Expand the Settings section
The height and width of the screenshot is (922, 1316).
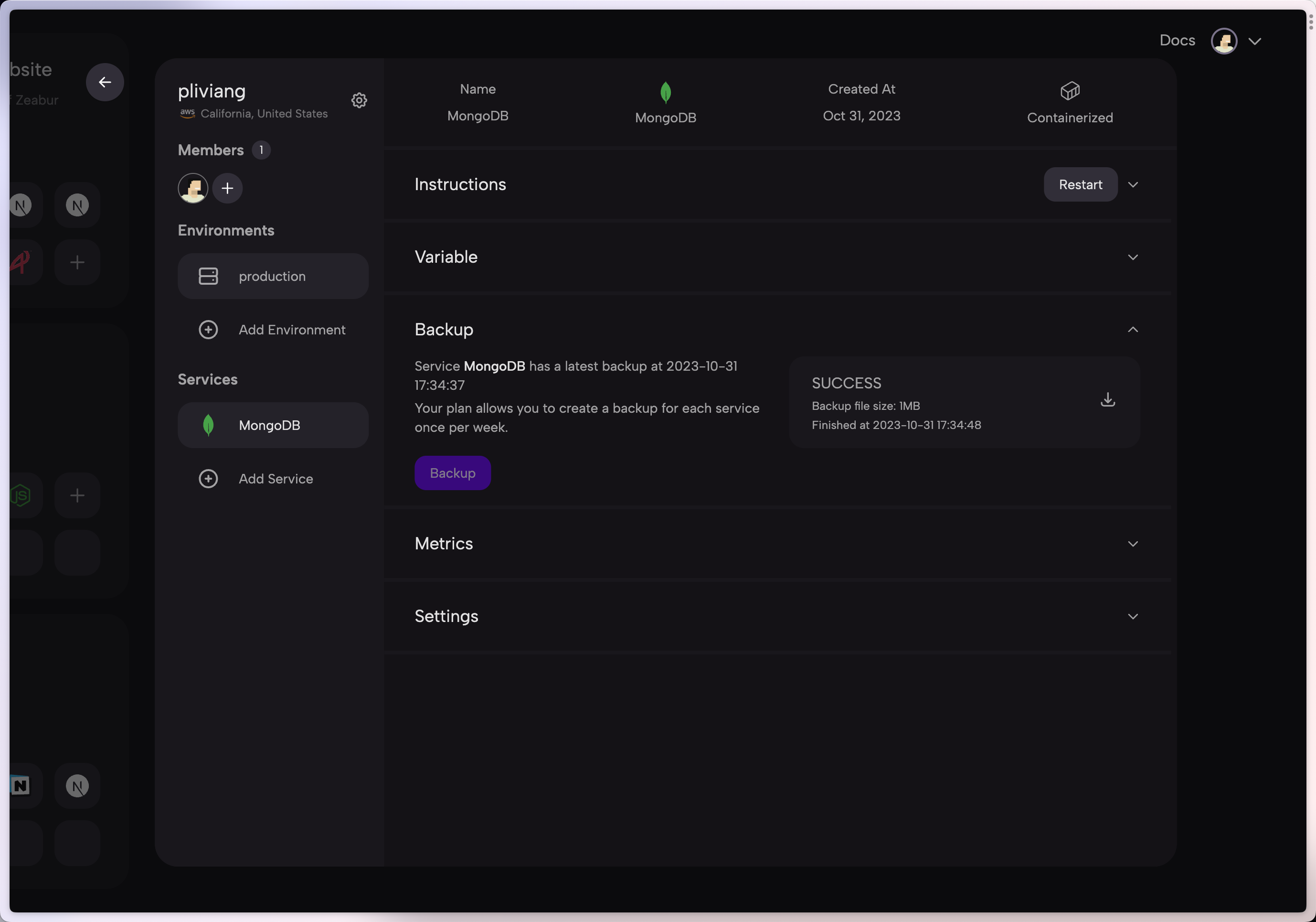pos(1133,616)
